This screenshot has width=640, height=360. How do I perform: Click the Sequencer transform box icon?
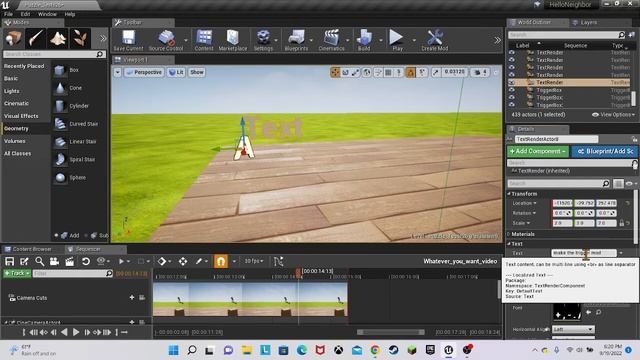[x=183, y=261]
